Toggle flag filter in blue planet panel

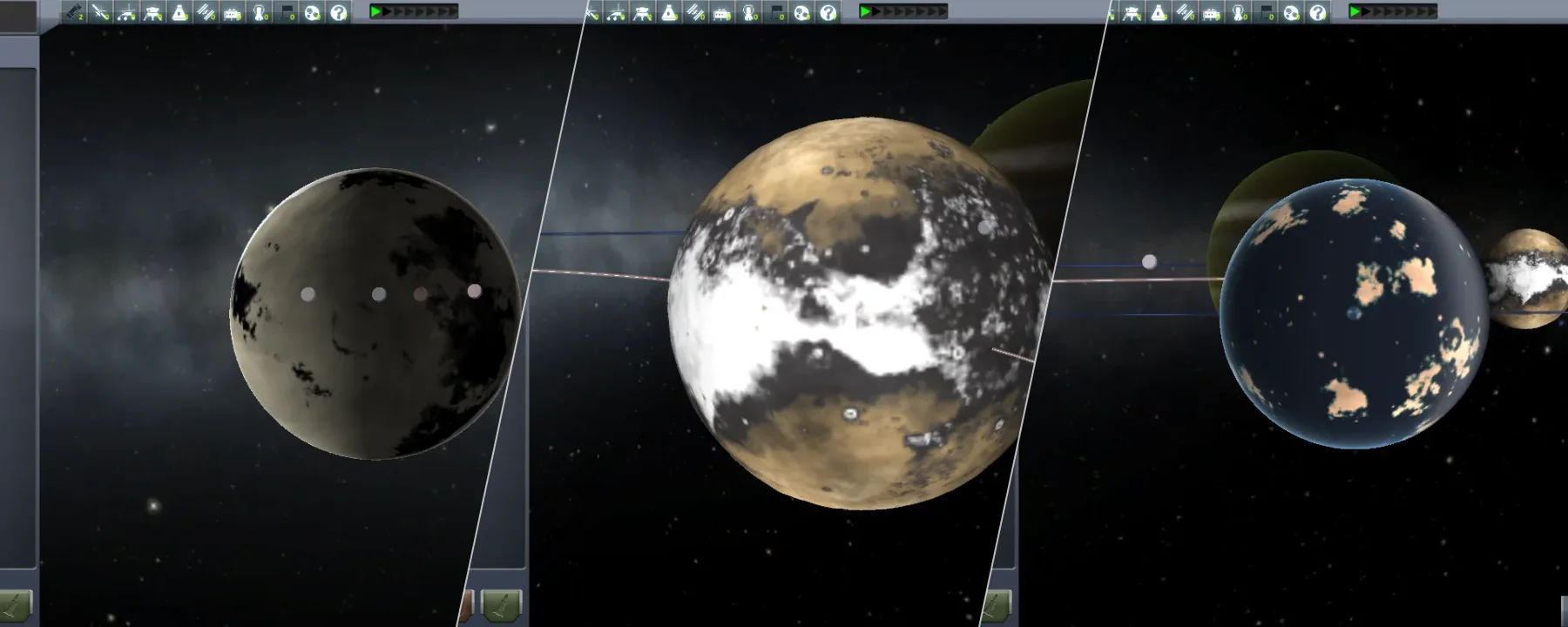tap(1265, 12)
